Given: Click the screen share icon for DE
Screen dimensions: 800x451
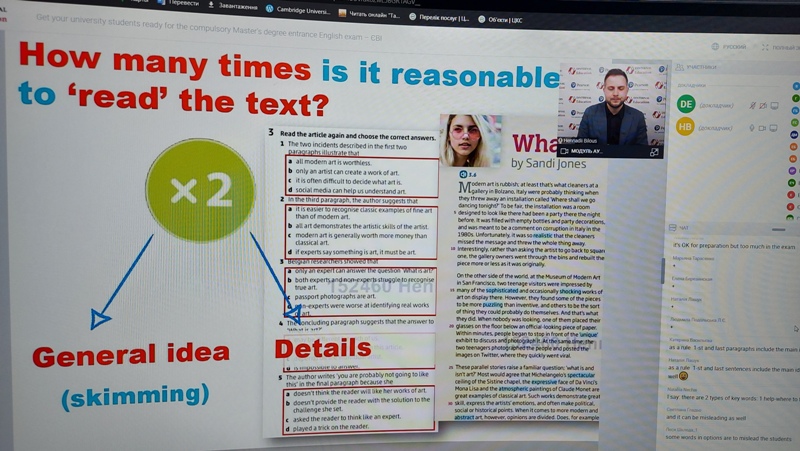Looking at the screenshot, I should click(x=774, y=106).
